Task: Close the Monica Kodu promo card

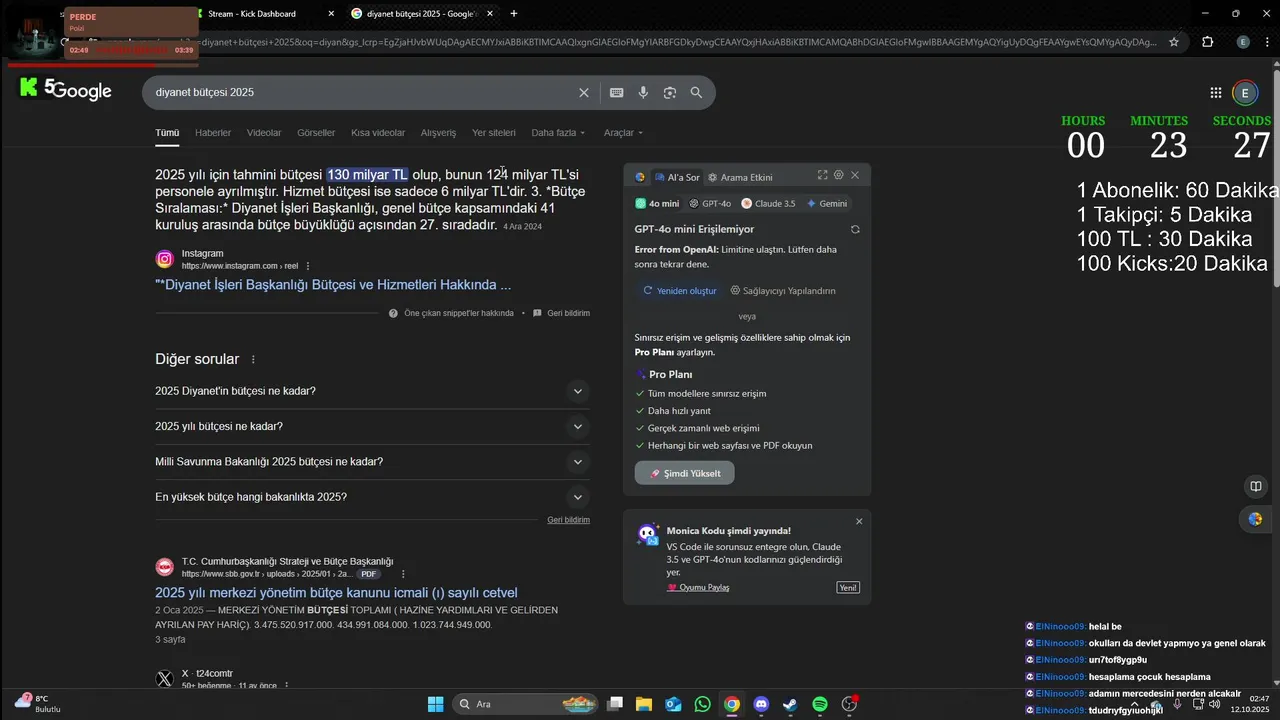Action: pos(859,521)
